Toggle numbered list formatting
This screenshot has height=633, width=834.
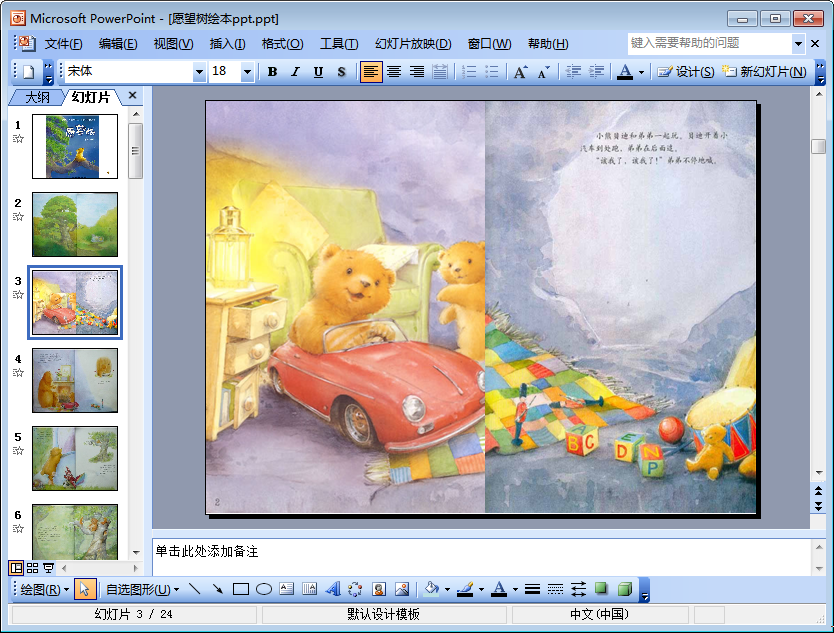[469, 71]
